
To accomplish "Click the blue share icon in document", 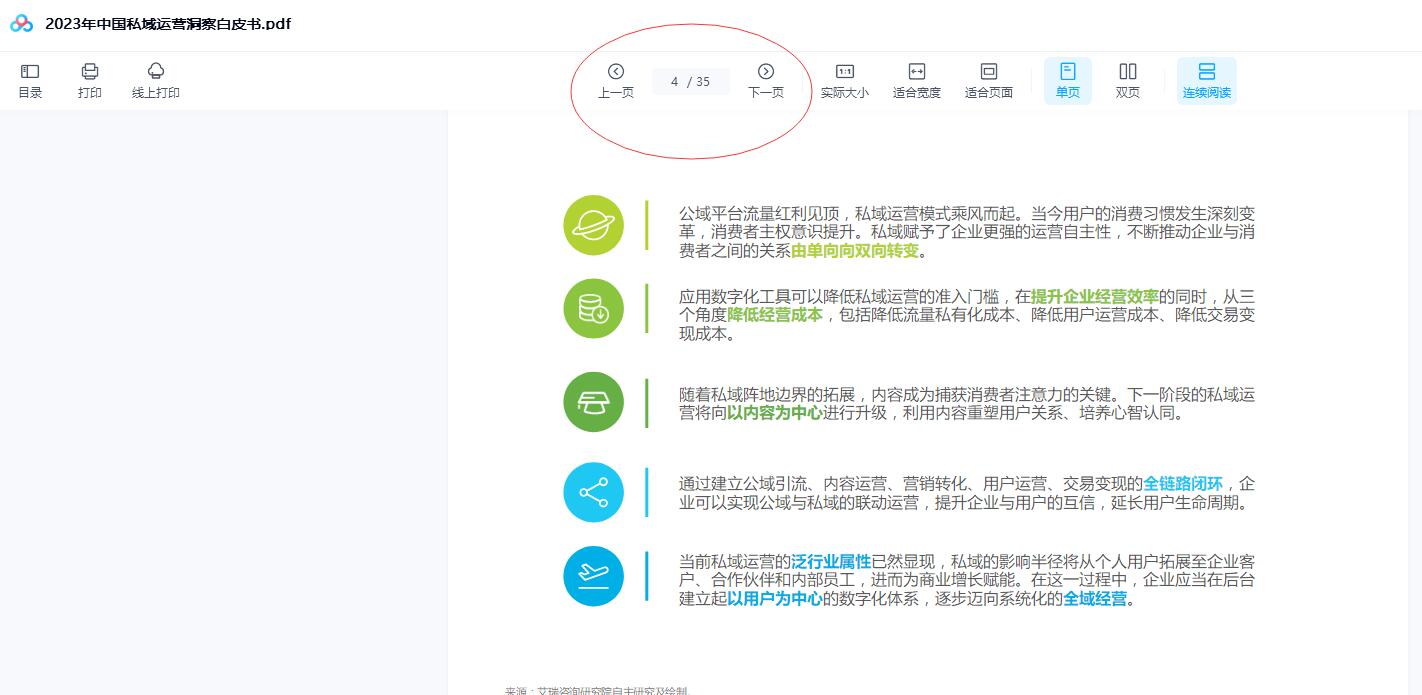I will (x=593, y=492).
